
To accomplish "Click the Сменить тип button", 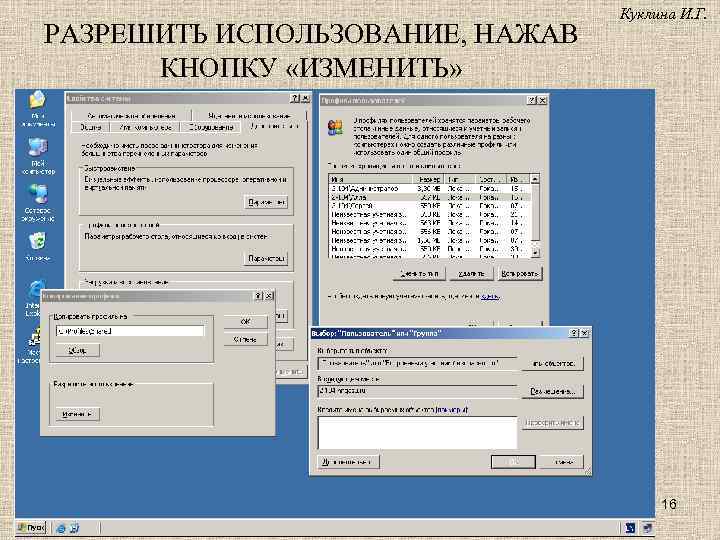I will [x=419, y=274].
